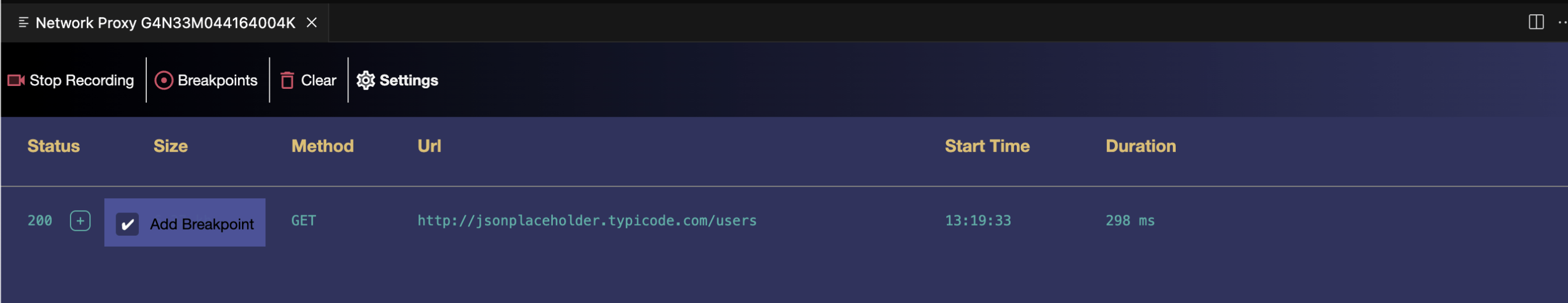The image size is (1568, 303).
Task: Expand the 200 request row with plus
Action: (x=80, y=221)
